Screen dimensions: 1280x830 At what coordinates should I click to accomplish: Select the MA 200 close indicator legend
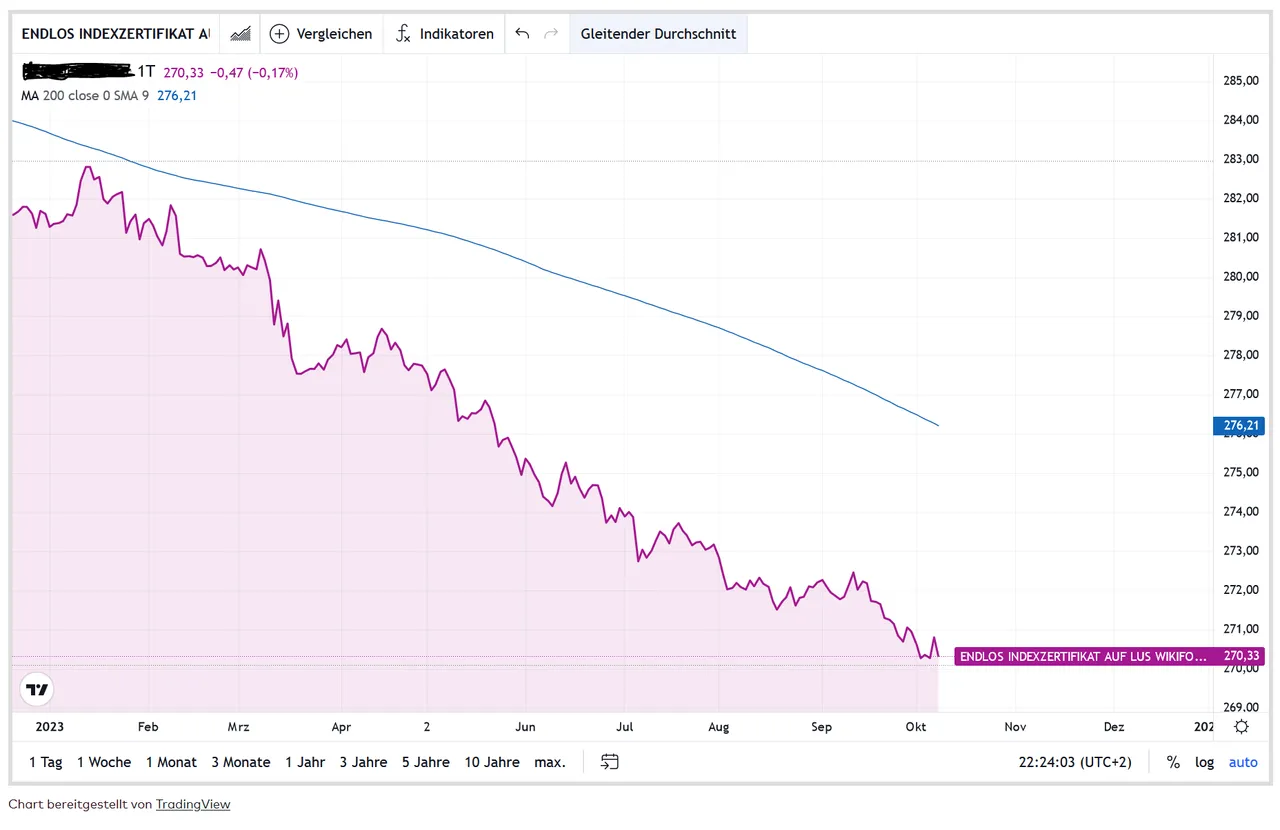click(86, 96)
